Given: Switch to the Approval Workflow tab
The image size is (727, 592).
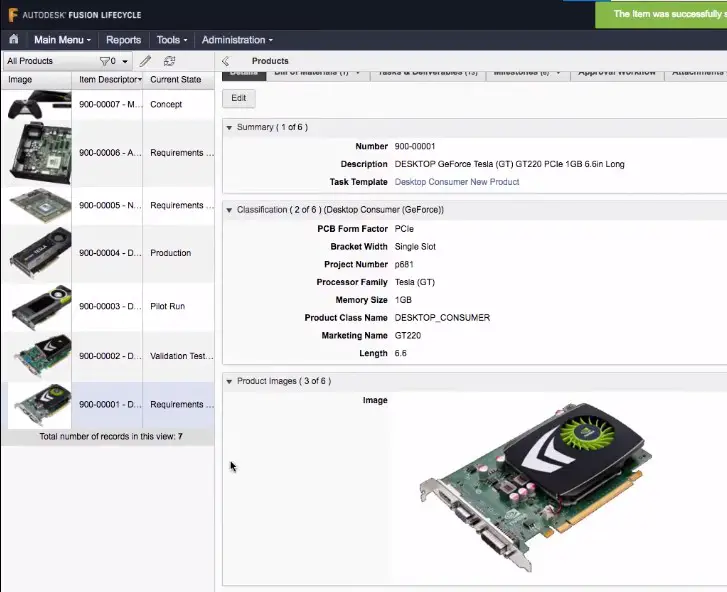Looking at the screenshot, I should (x=617, y=74).
